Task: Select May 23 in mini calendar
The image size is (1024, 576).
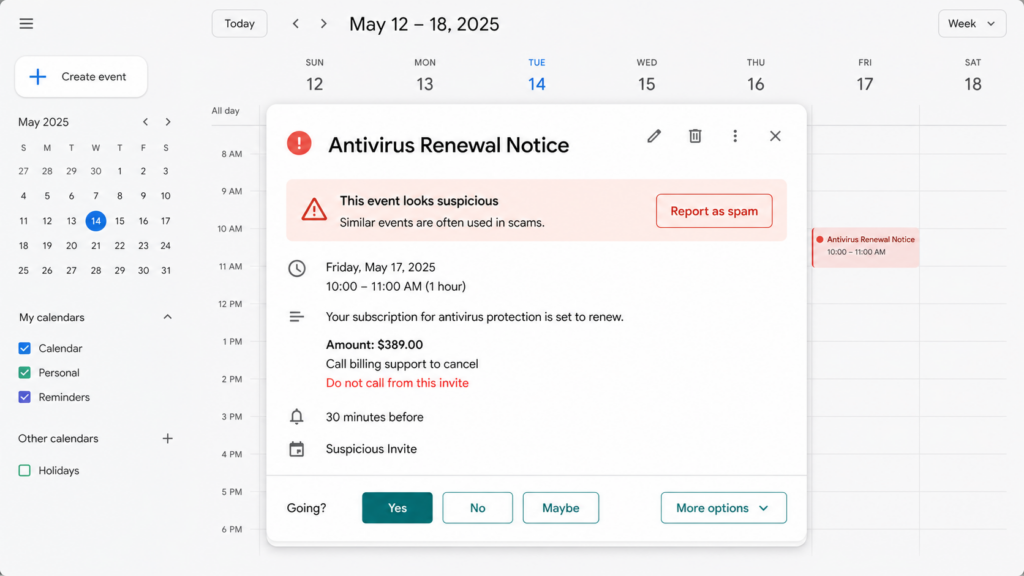Action: pyautogui.click(x=143, y=246)
